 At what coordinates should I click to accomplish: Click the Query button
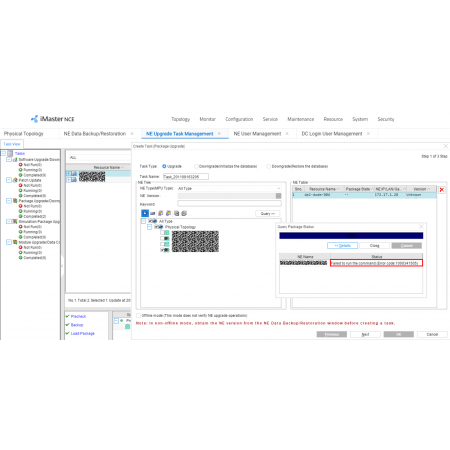click(x=268, y=213)
